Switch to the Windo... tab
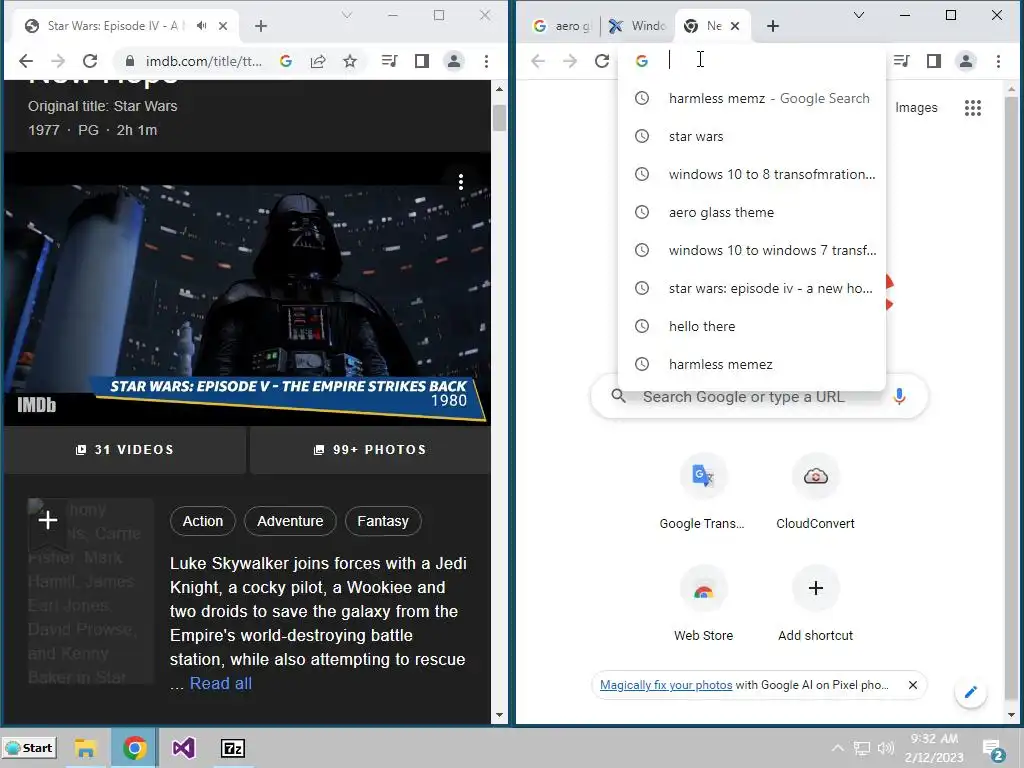This screenshot has height=768, width=1024. point(637,26)
